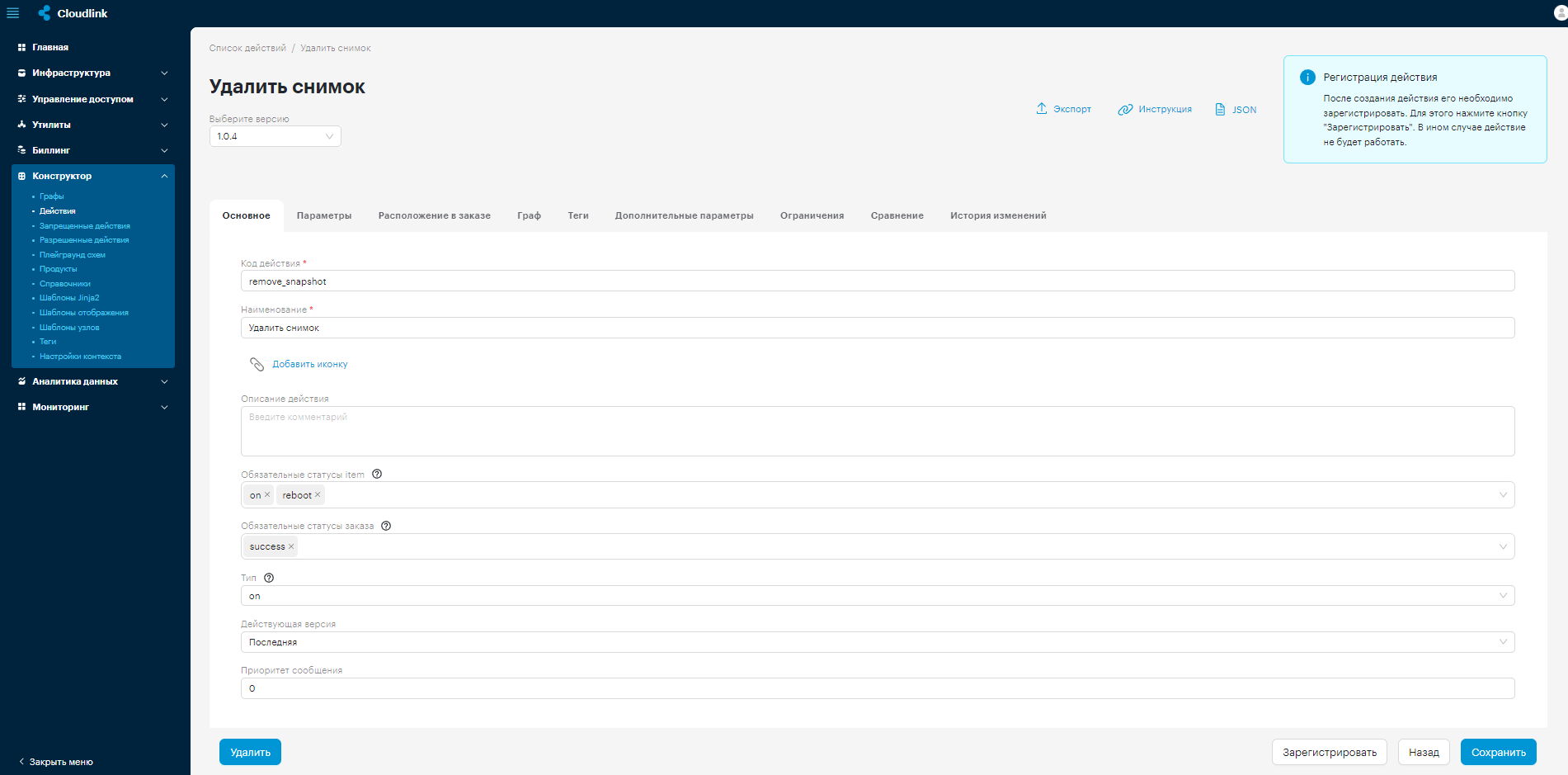1568x775 pixels.
Task: Click the Экспорт upload icon
Action: tap(1042, 109)
